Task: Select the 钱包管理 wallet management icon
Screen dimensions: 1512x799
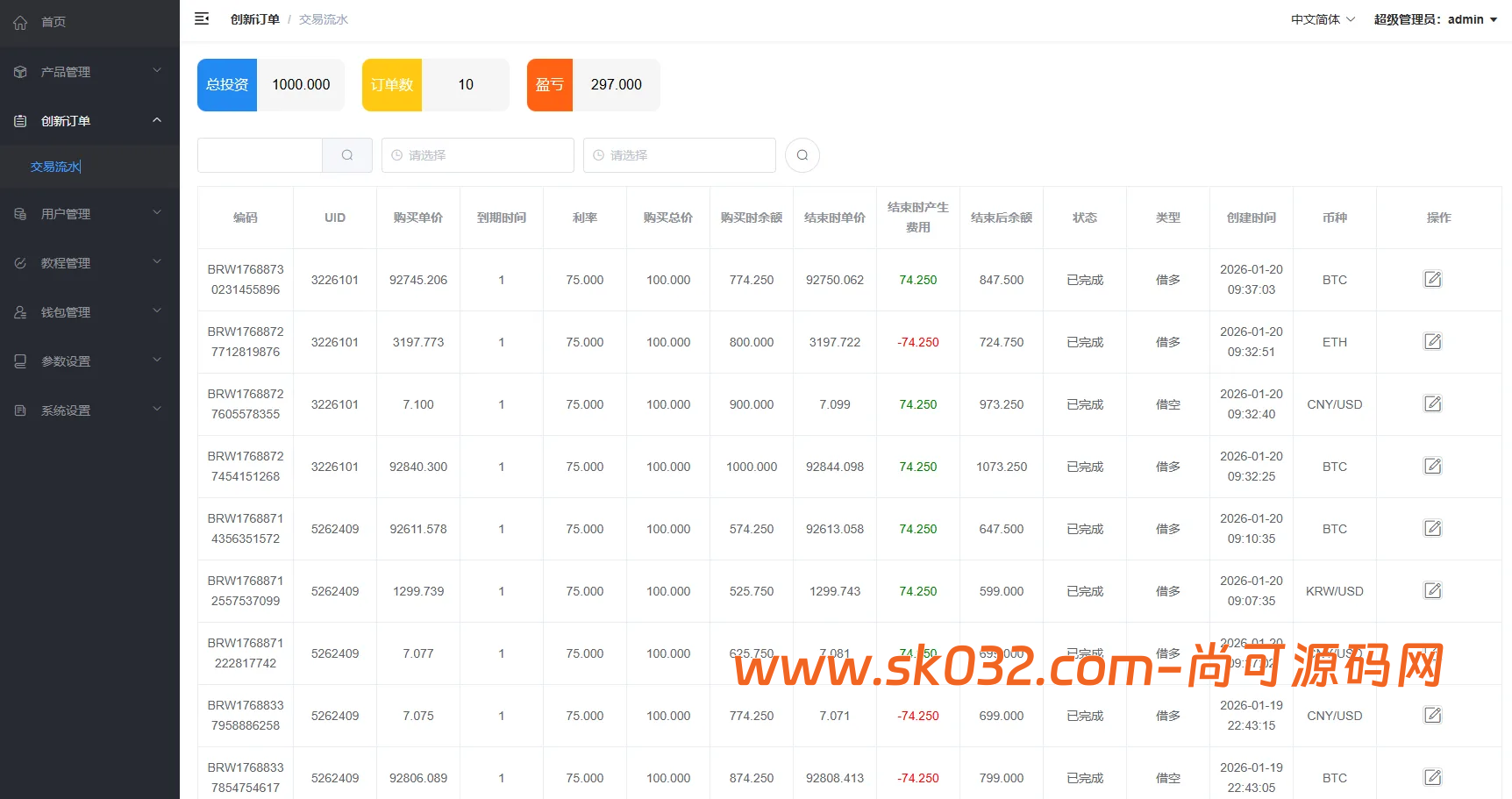Action: coord(20,311)
